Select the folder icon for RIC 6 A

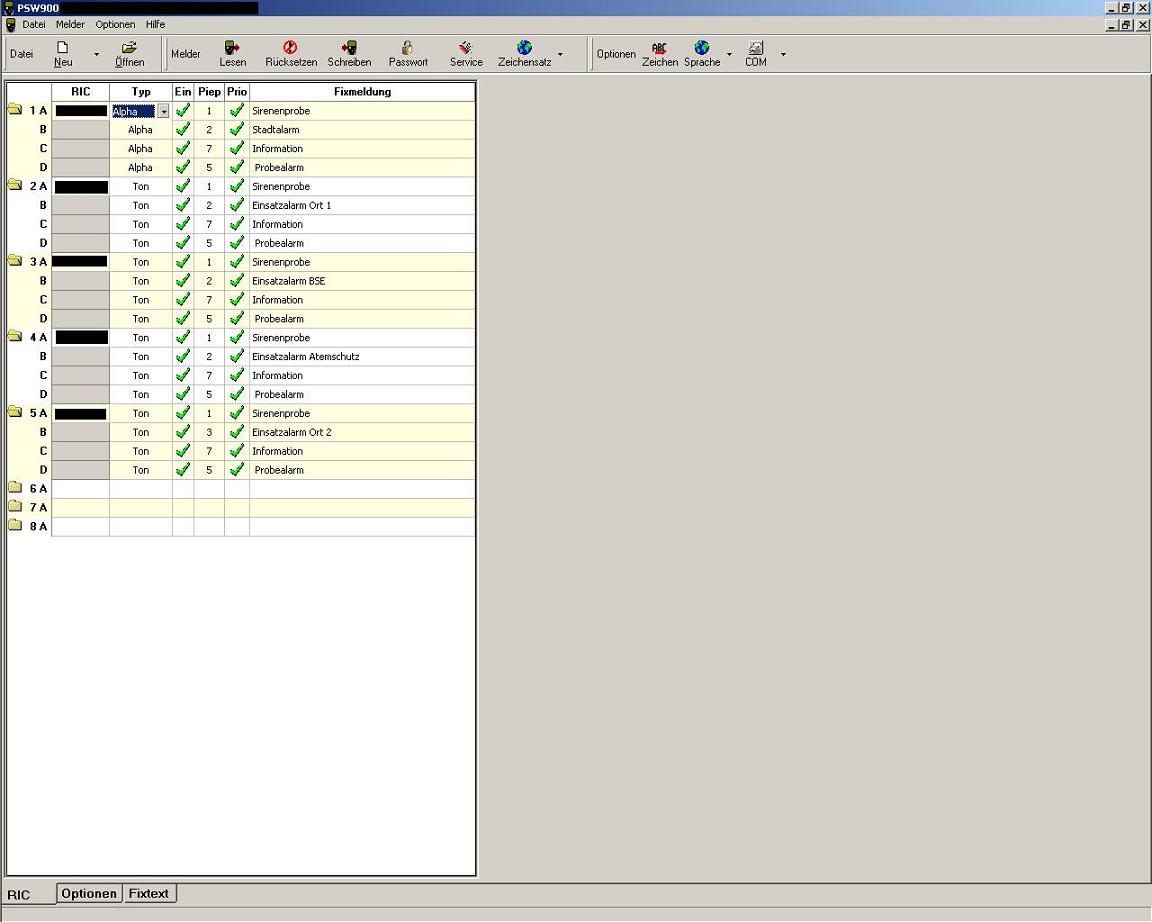[15, 489]
